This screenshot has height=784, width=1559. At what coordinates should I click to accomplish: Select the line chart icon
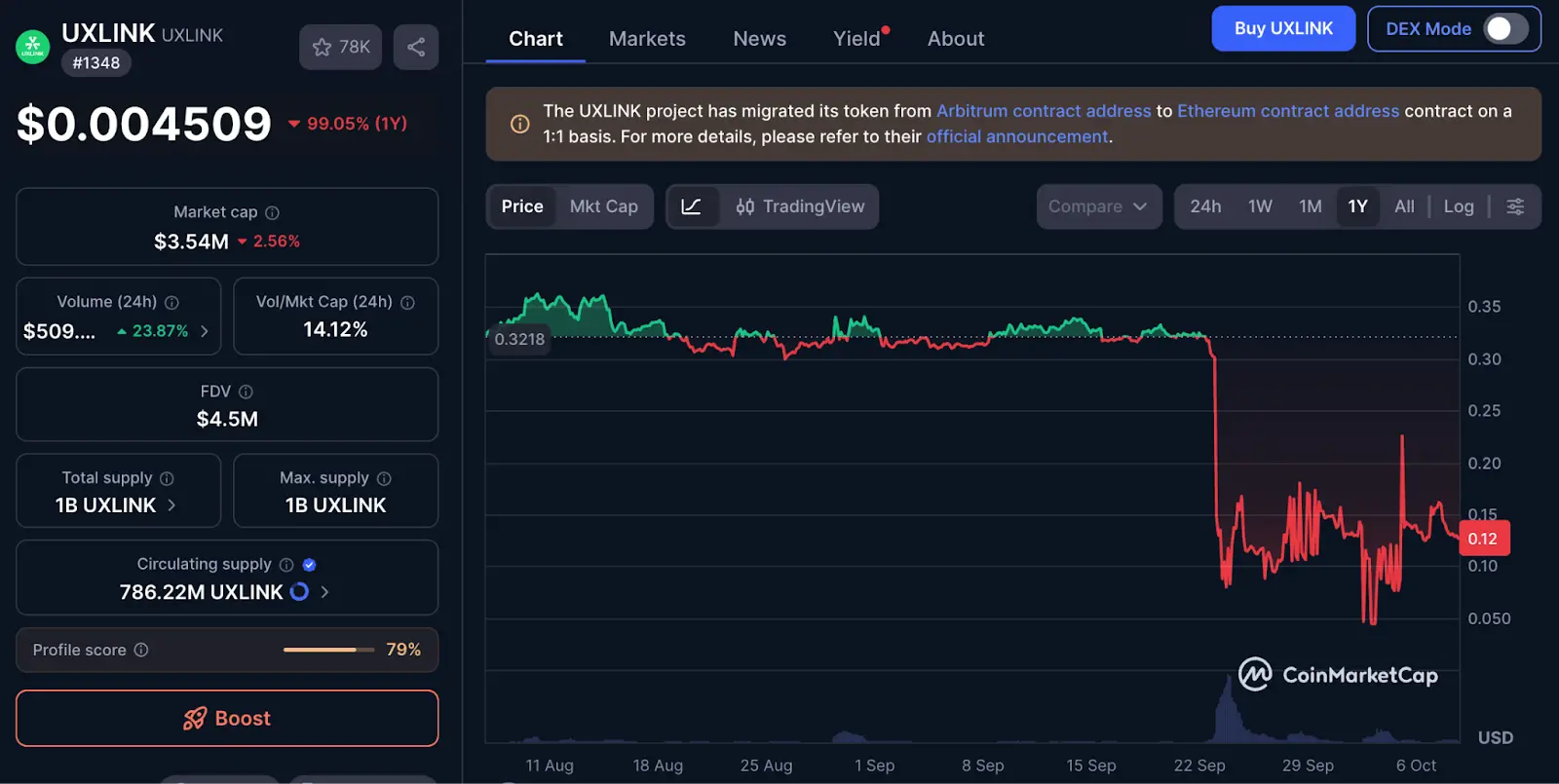click(x=692, y=206)
